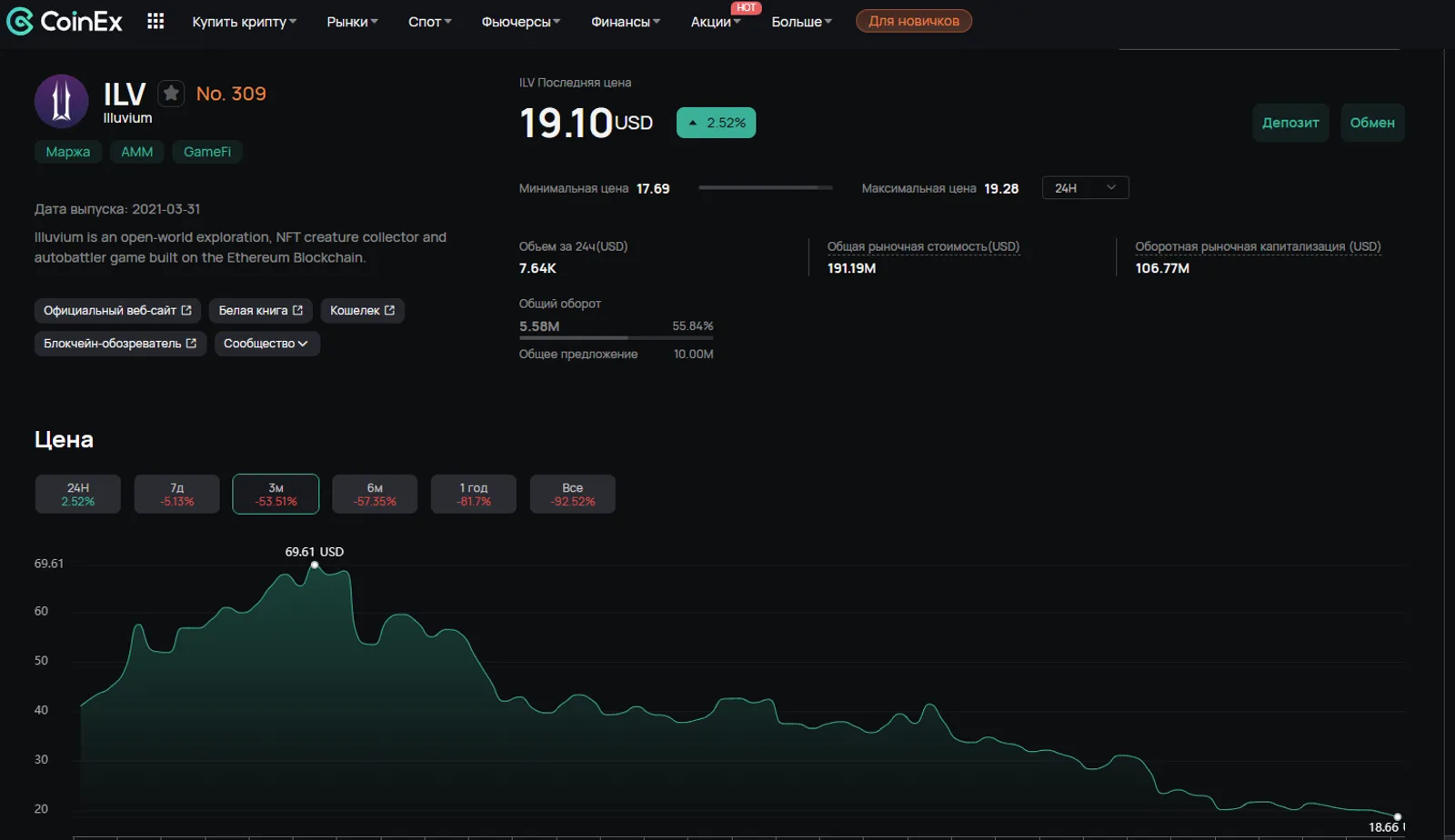Viewport: 1455px width, 840px height.
Task: Open the Фьючерсы dropdown menu
Action: click(521, 22)
